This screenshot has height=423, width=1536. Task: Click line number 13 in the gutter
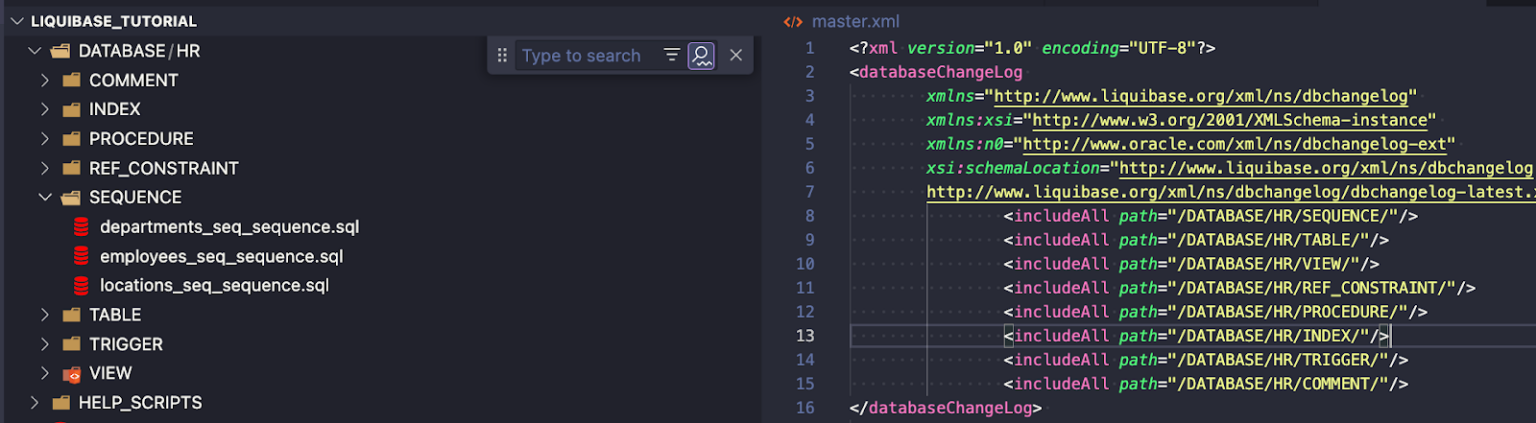coord(805,336)
